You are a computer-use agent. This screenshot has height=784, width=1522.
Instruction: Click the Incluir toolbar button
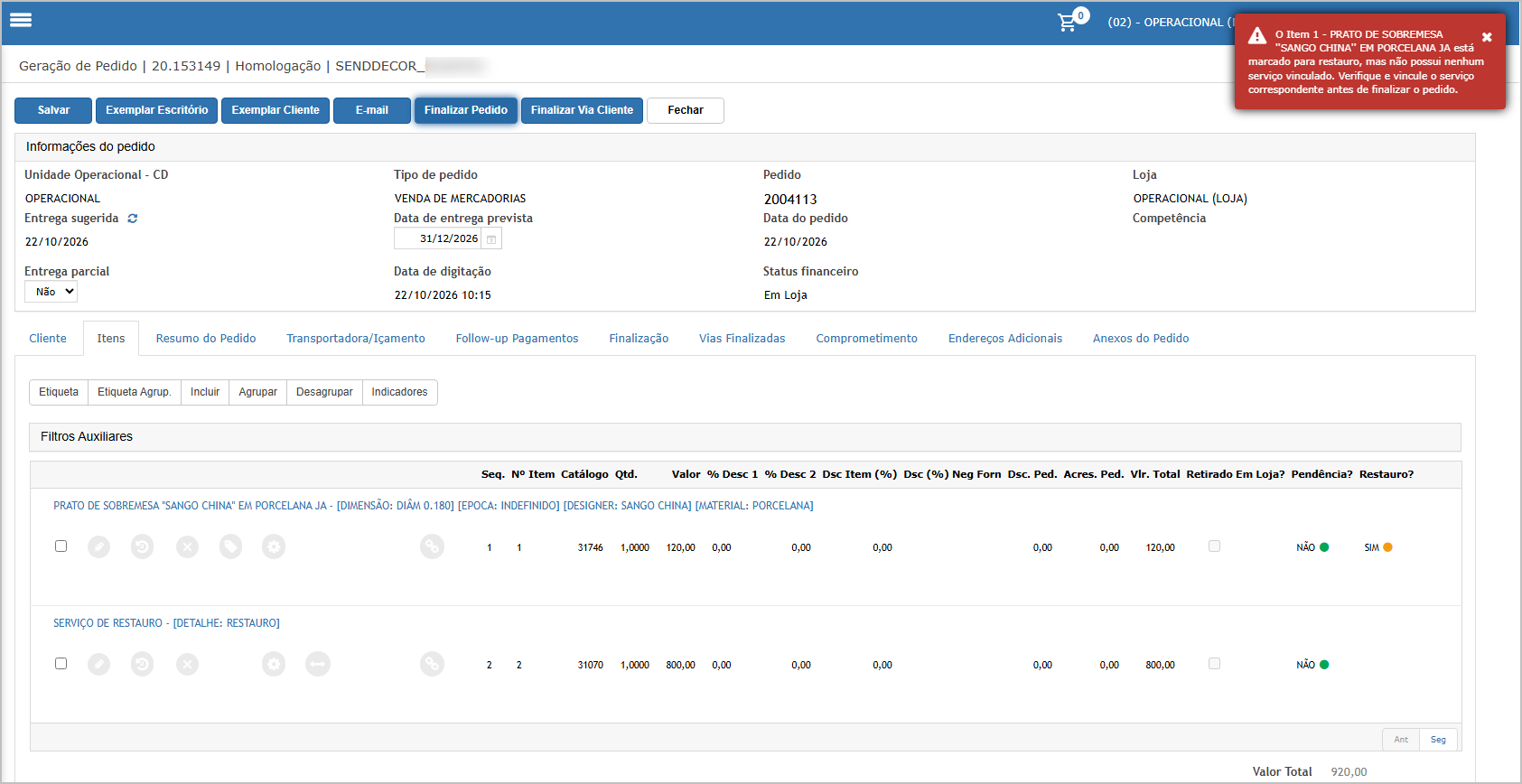(x=205, y=392)
